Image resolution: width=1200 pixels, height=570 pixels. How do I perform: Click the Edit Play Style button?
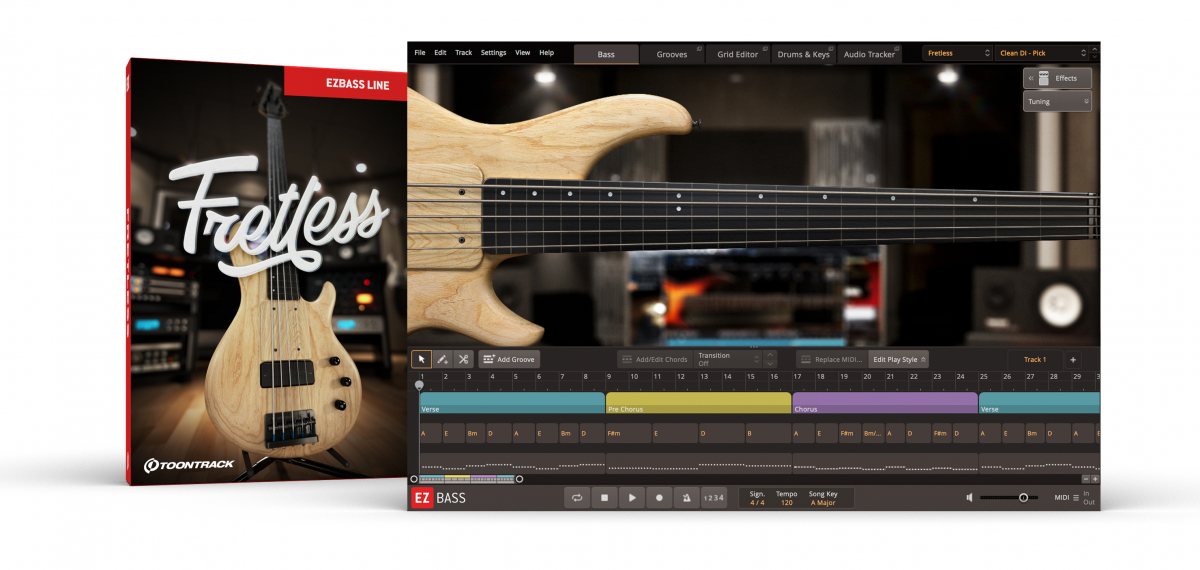[x=899, y=359]
